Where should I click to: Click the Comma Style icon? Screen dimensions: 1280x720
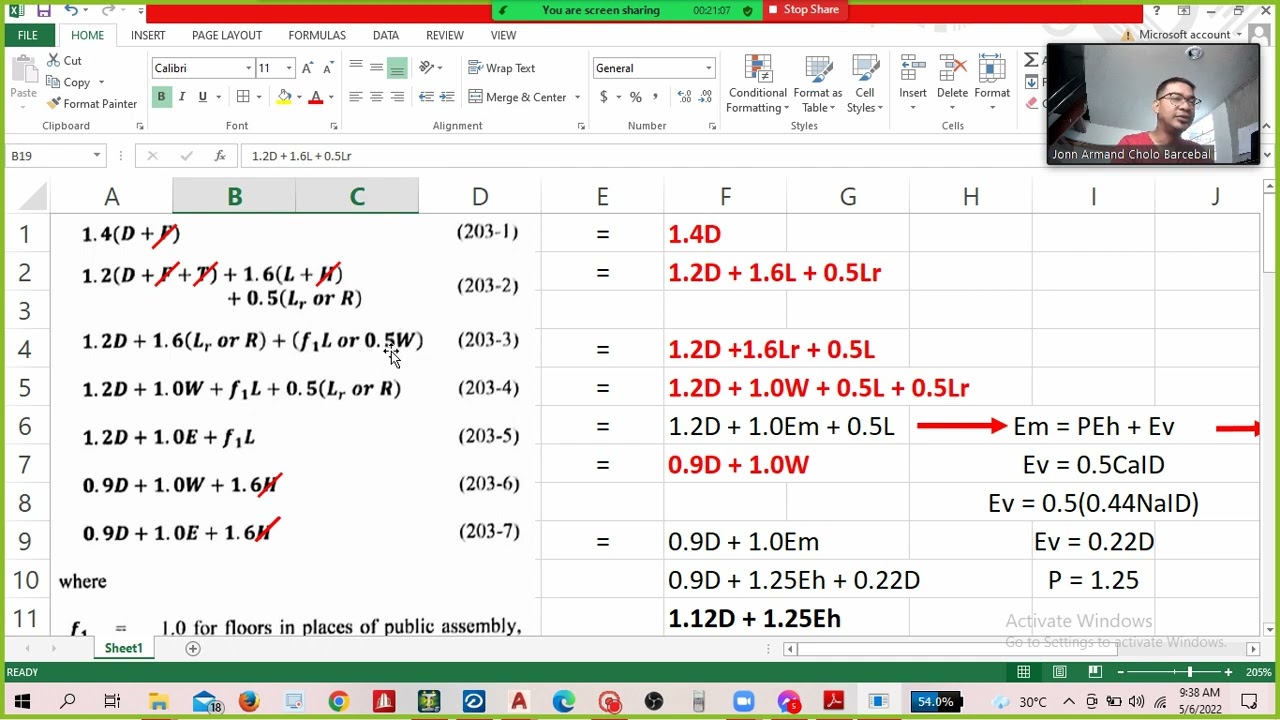(x=655, y=97)
